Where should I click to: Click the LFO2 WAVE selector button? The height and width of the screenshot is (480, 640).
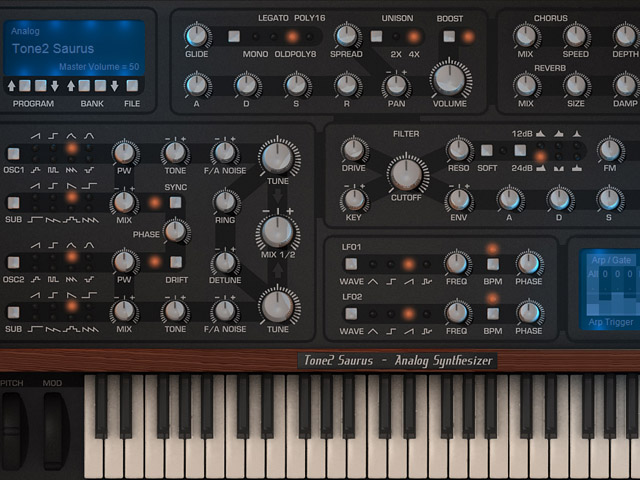(351, 314)
